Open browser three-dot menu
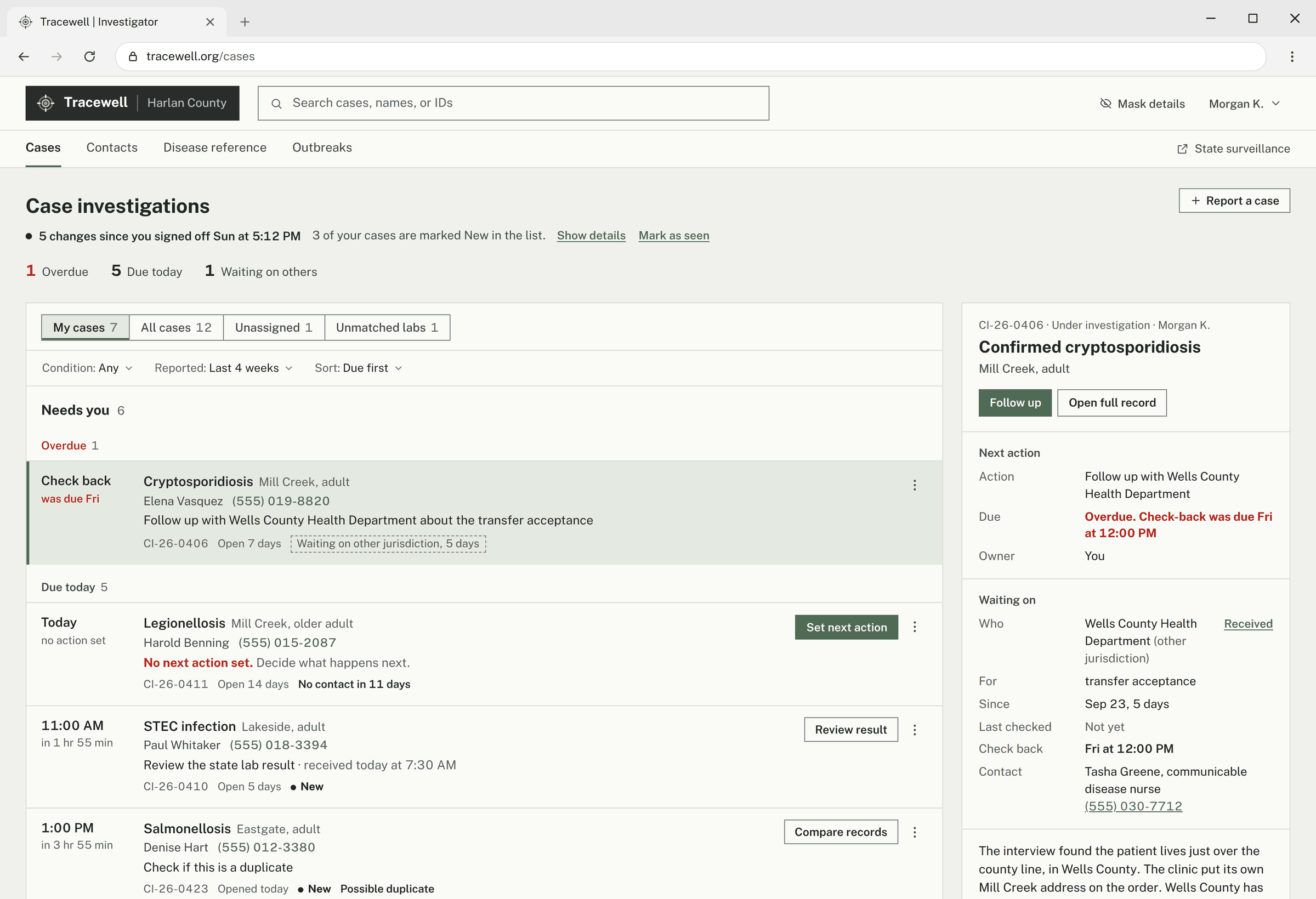 pyautogui.click(x=1292, y=56)
